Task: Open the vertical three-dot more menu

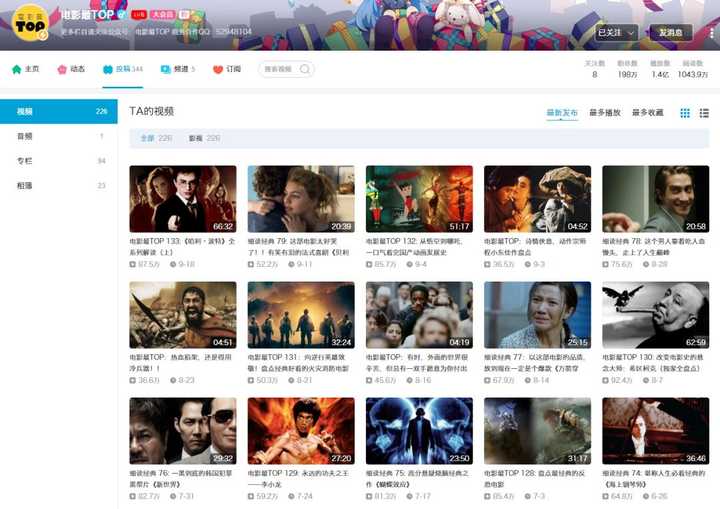Action: coord(712,33)
